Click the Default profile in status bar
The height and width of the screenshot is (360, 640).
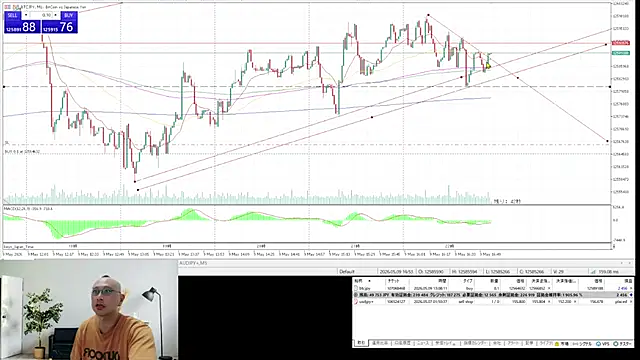coord(347,271)
